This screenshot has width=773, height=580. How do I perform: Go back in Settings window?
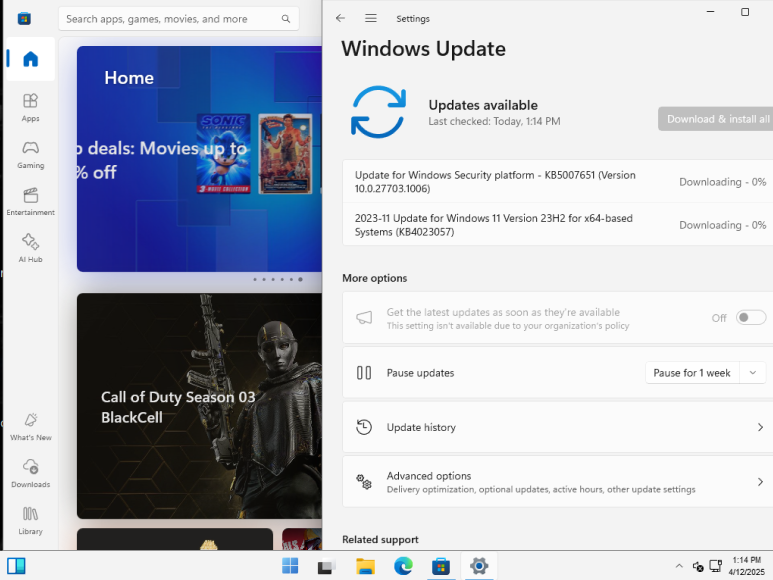tap(340, 18)
